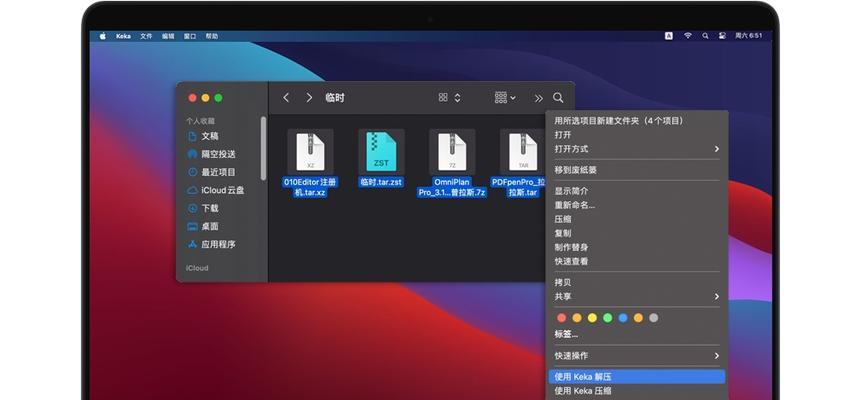861x400 pixels.
Task: Apply the yellow tag color
Action: pyautogui.click(x=592, y=318)
